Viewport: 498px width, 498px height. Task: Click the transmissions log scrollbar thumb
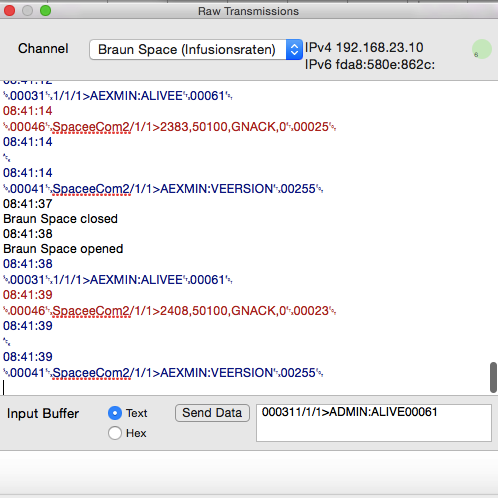pos(493,377)
